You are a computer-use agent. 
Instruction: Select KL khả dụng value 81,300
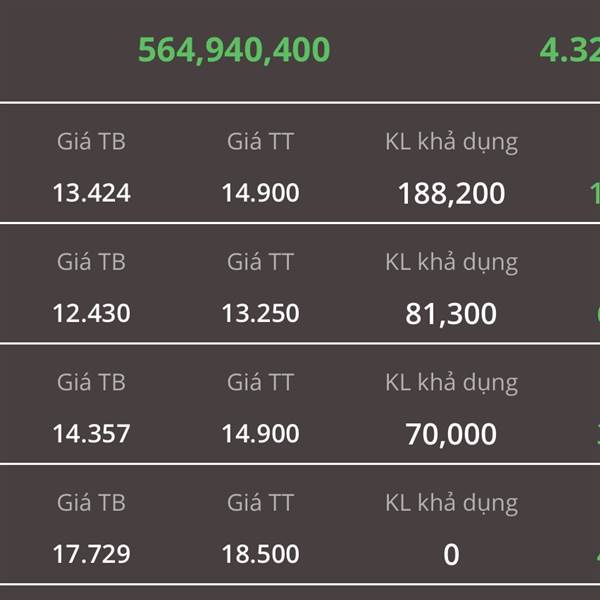pyautogui.click(x=451, y=314)
